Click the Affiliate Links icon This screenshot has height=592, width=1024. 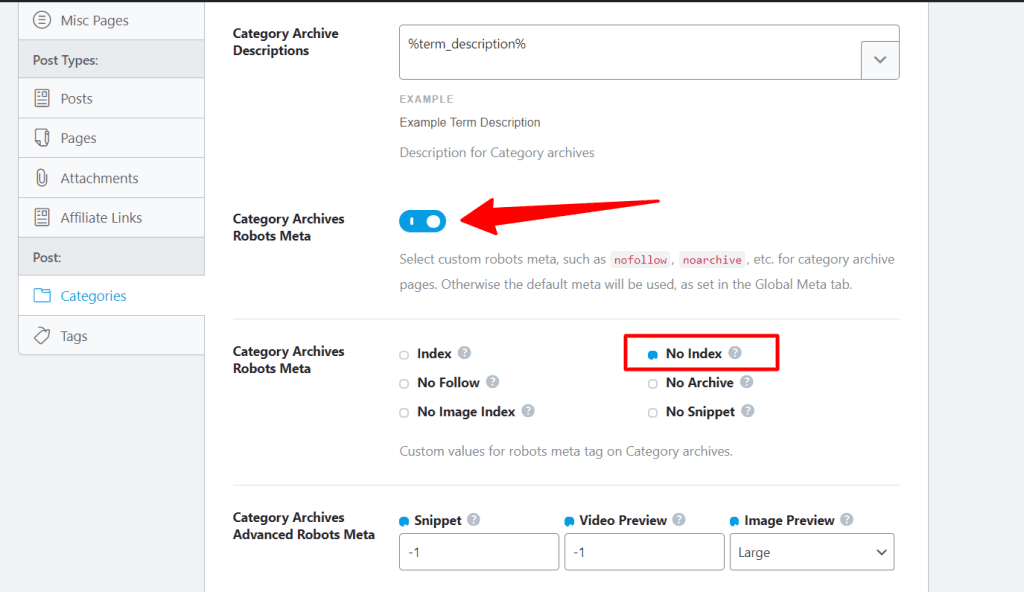click(42, 217)
